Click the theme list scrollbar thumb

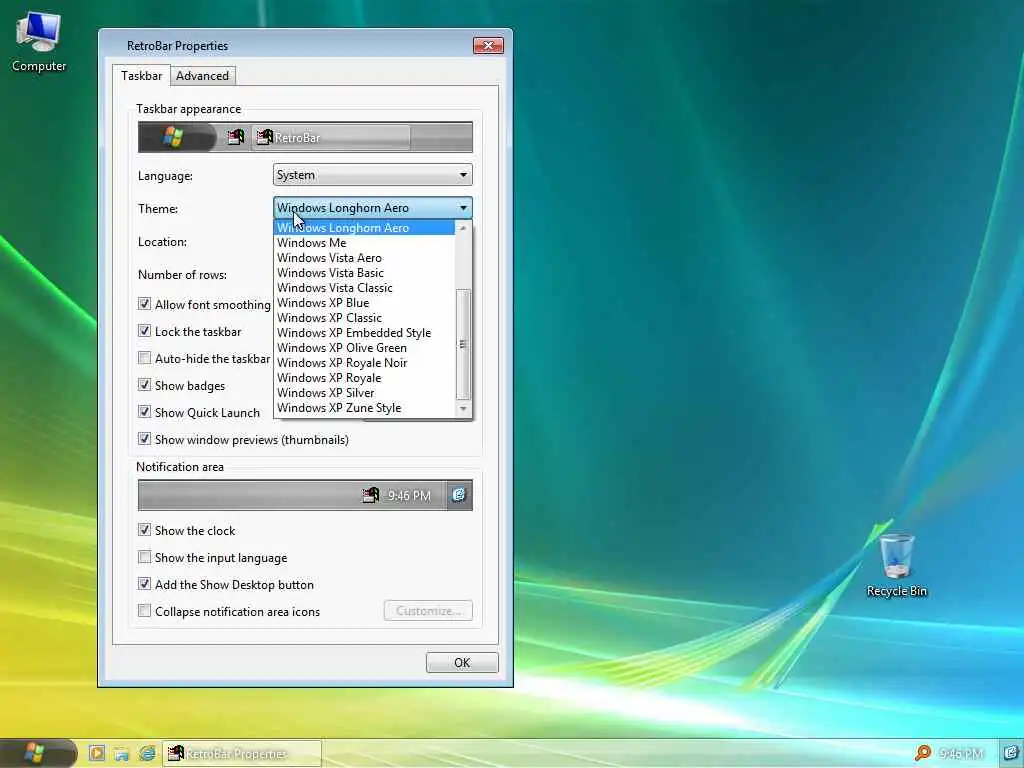click(463, 344)
